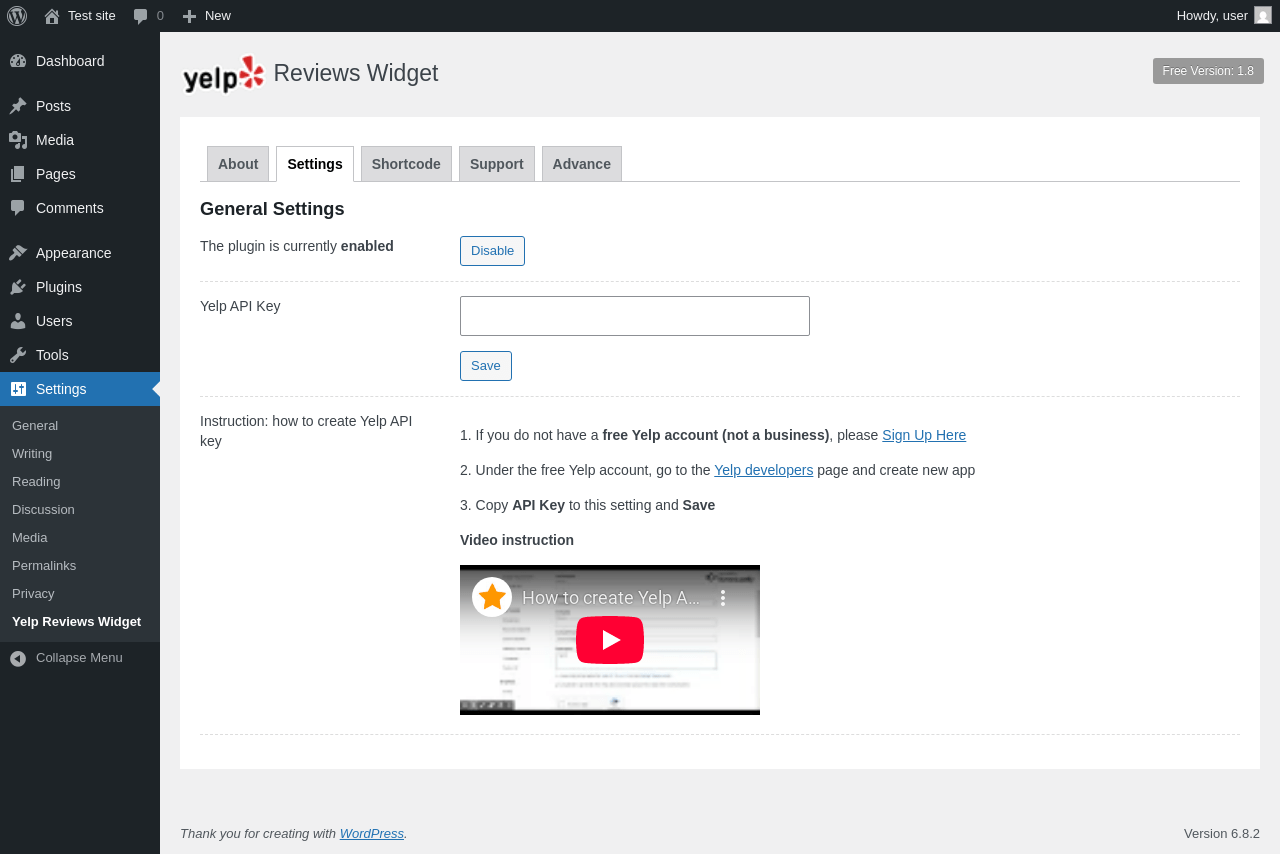Open Writing settings submenu
Viewport: 1280px width, 854px height.
32,453
